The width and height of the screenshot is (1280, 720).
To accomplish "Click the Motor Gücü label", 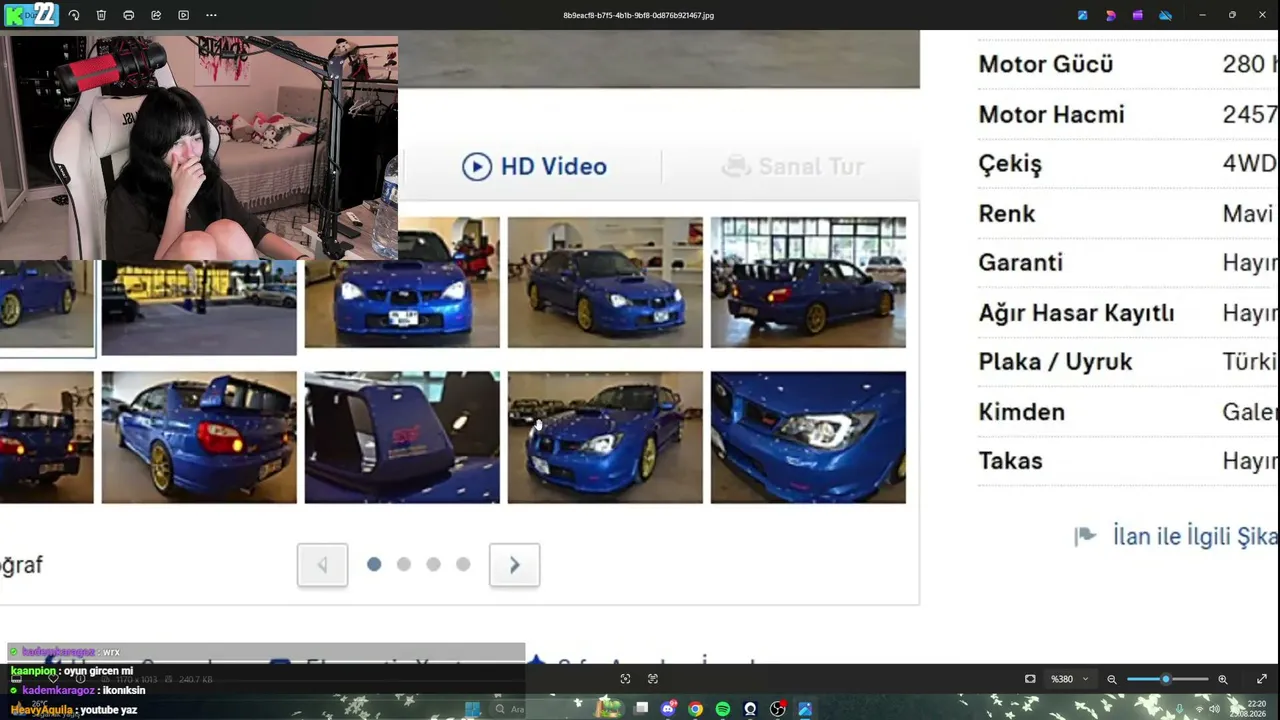I will pyautogui.click(x=1045, y=64).
